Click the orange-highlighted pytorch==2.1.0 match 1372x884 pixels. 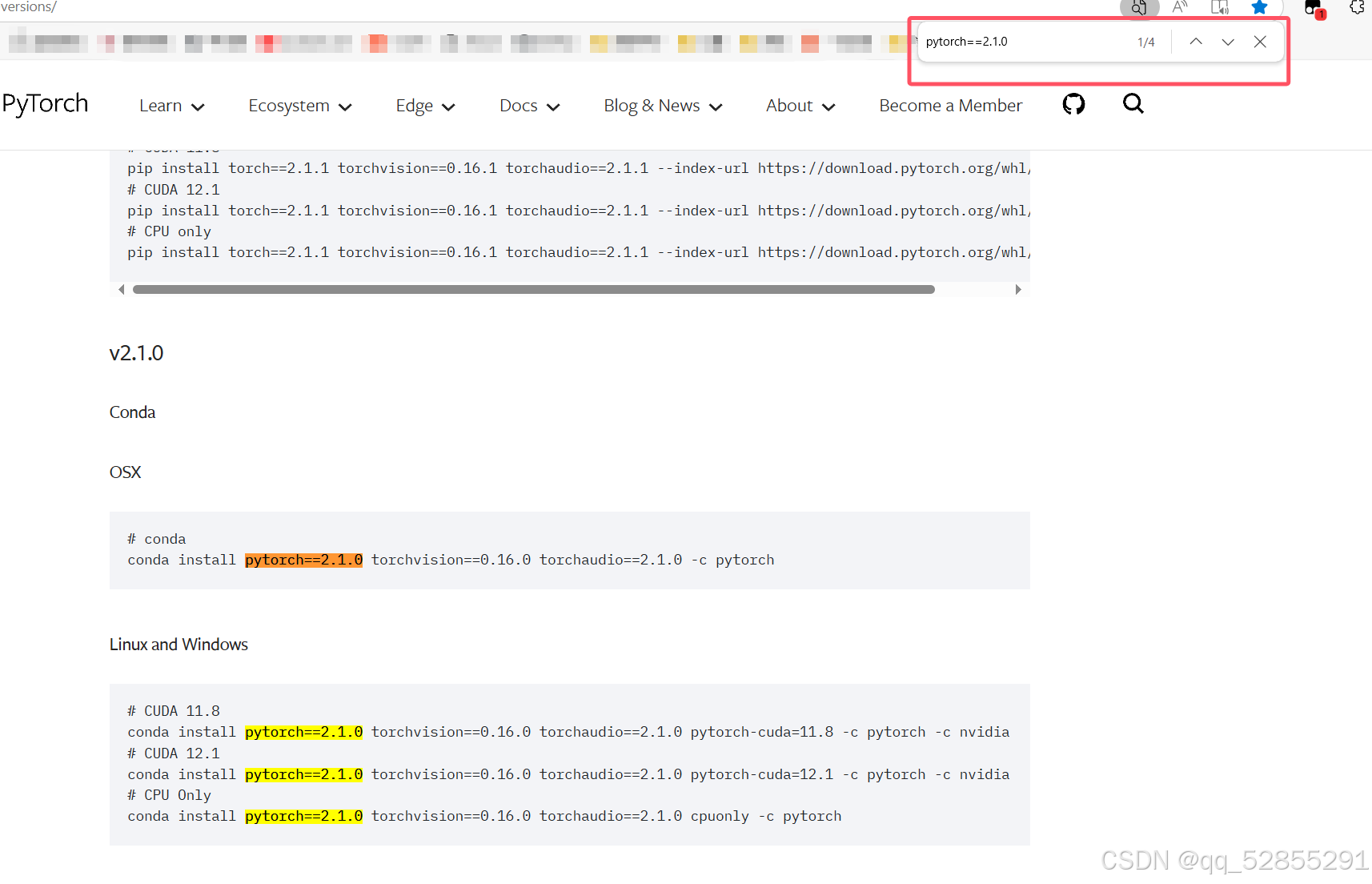tap(303, 560)
